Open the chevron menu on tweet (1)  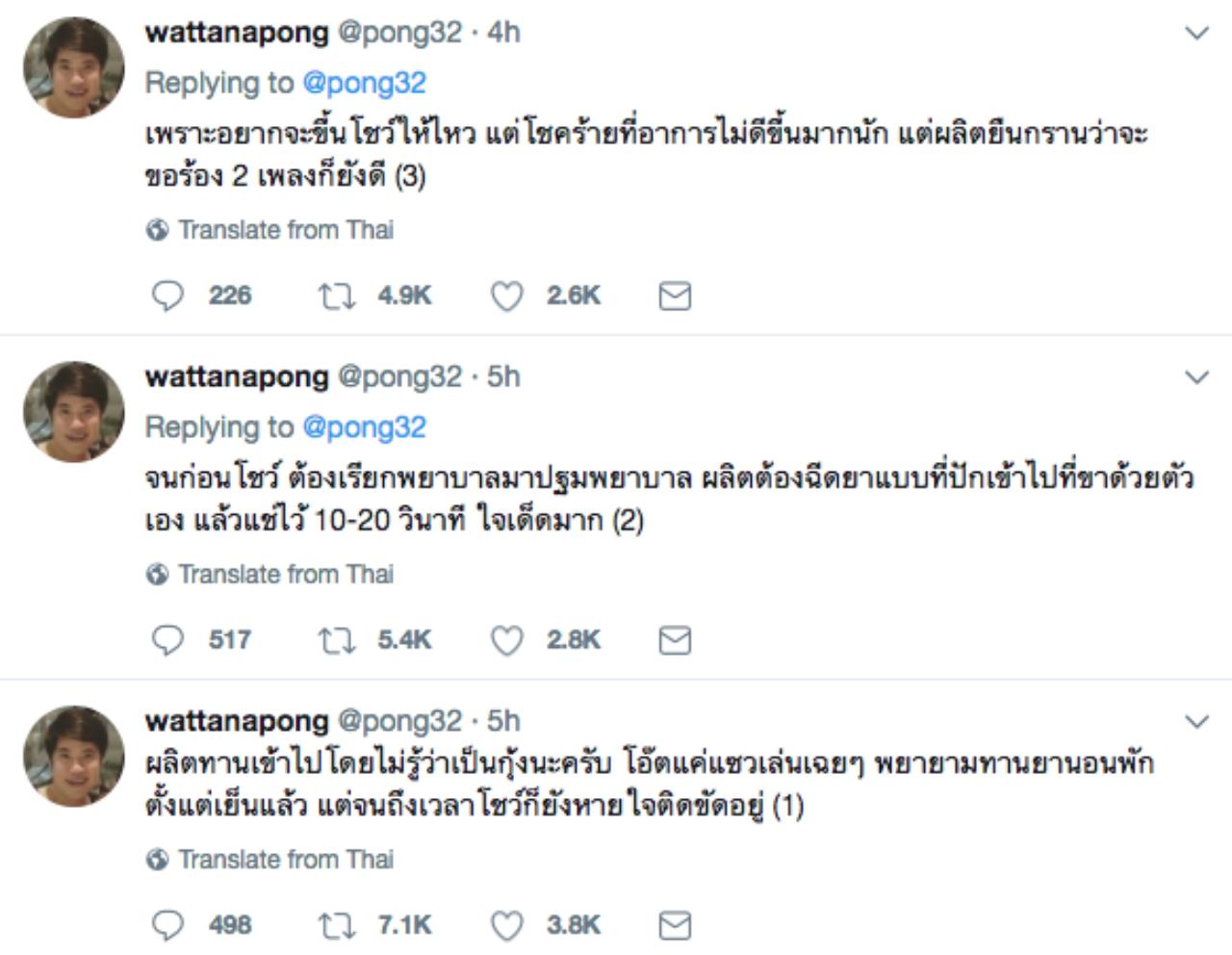(x=1196, y=721)
